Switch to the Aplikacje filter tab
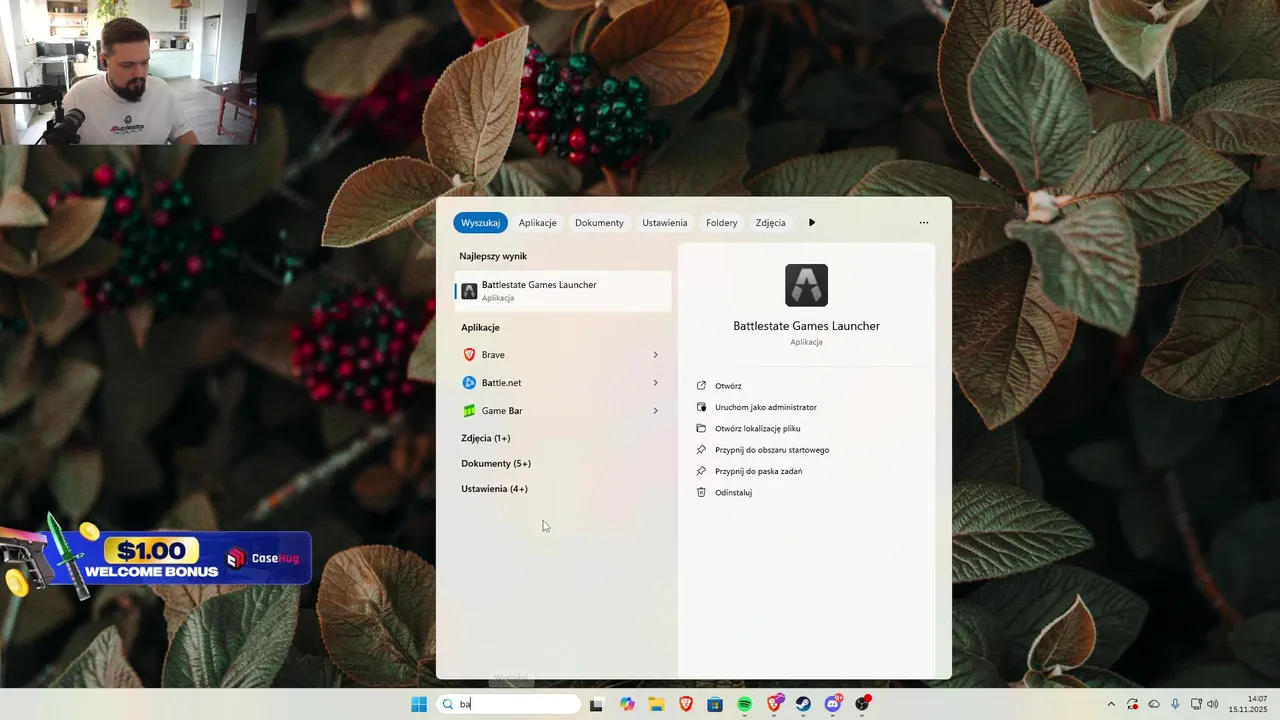 537,223
